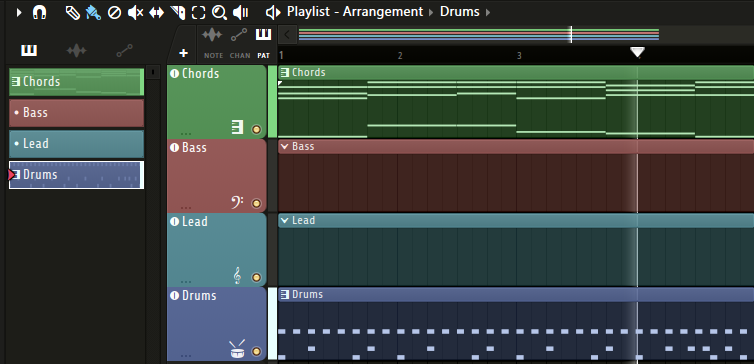Show audio clips in picker panel

click(76, 50)
